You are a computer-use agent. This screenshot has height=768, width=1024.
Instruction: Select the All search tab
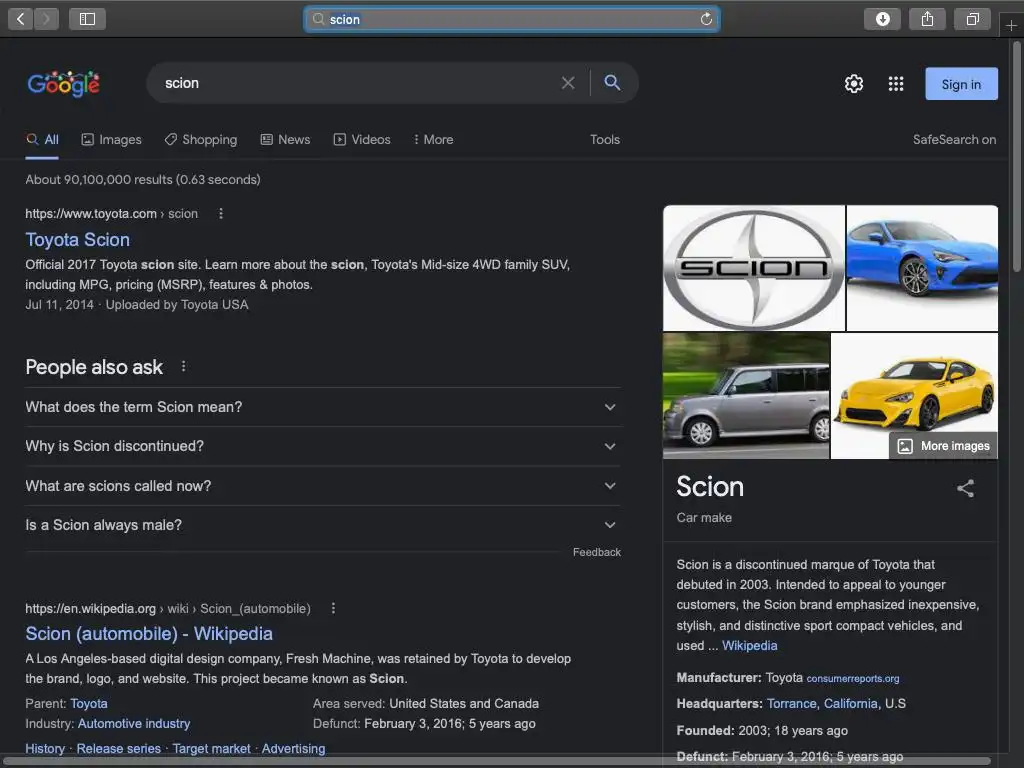(42, 140)
